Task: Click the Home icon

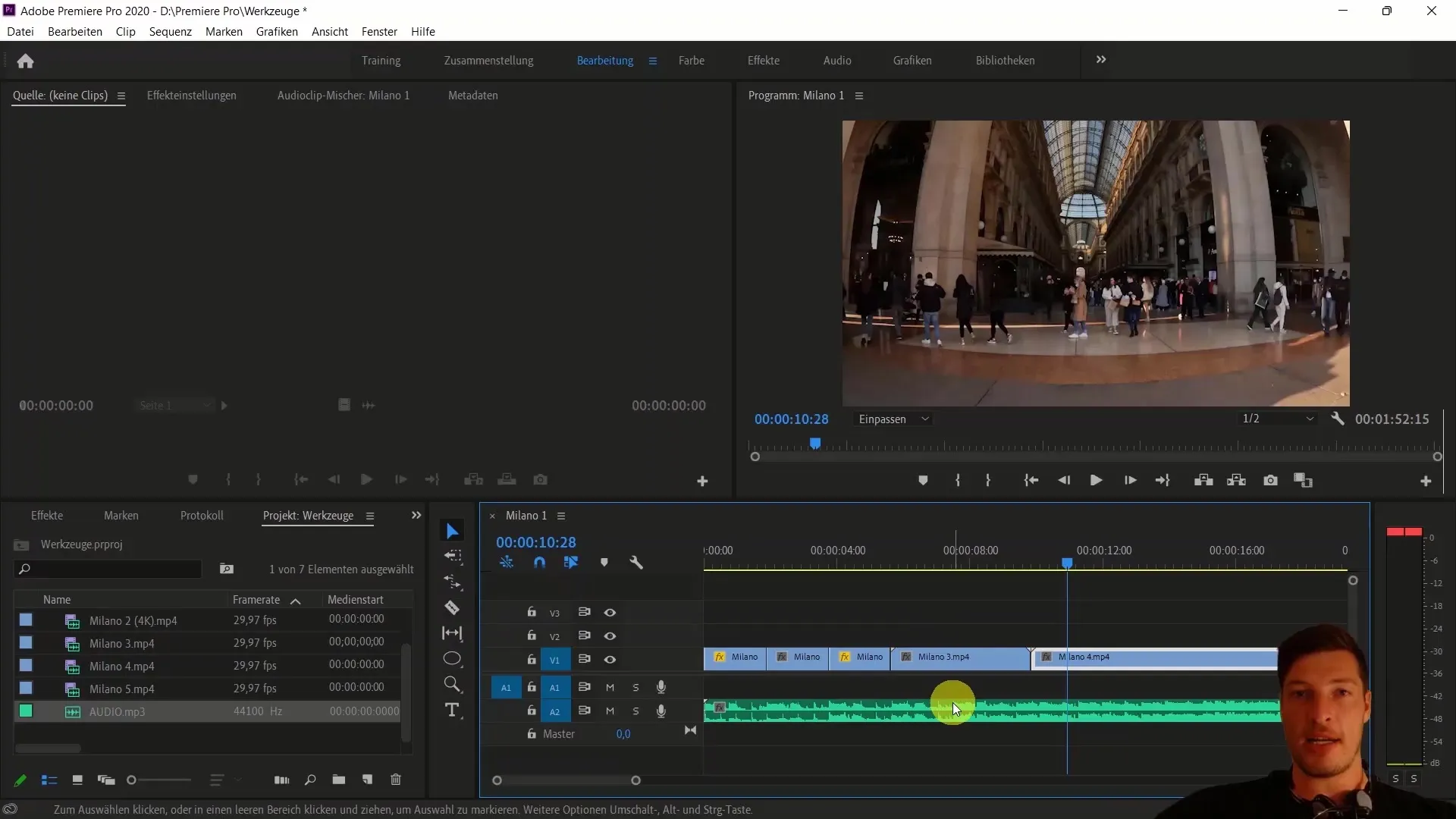Action: pyautogui.click(x=25, y=61)
